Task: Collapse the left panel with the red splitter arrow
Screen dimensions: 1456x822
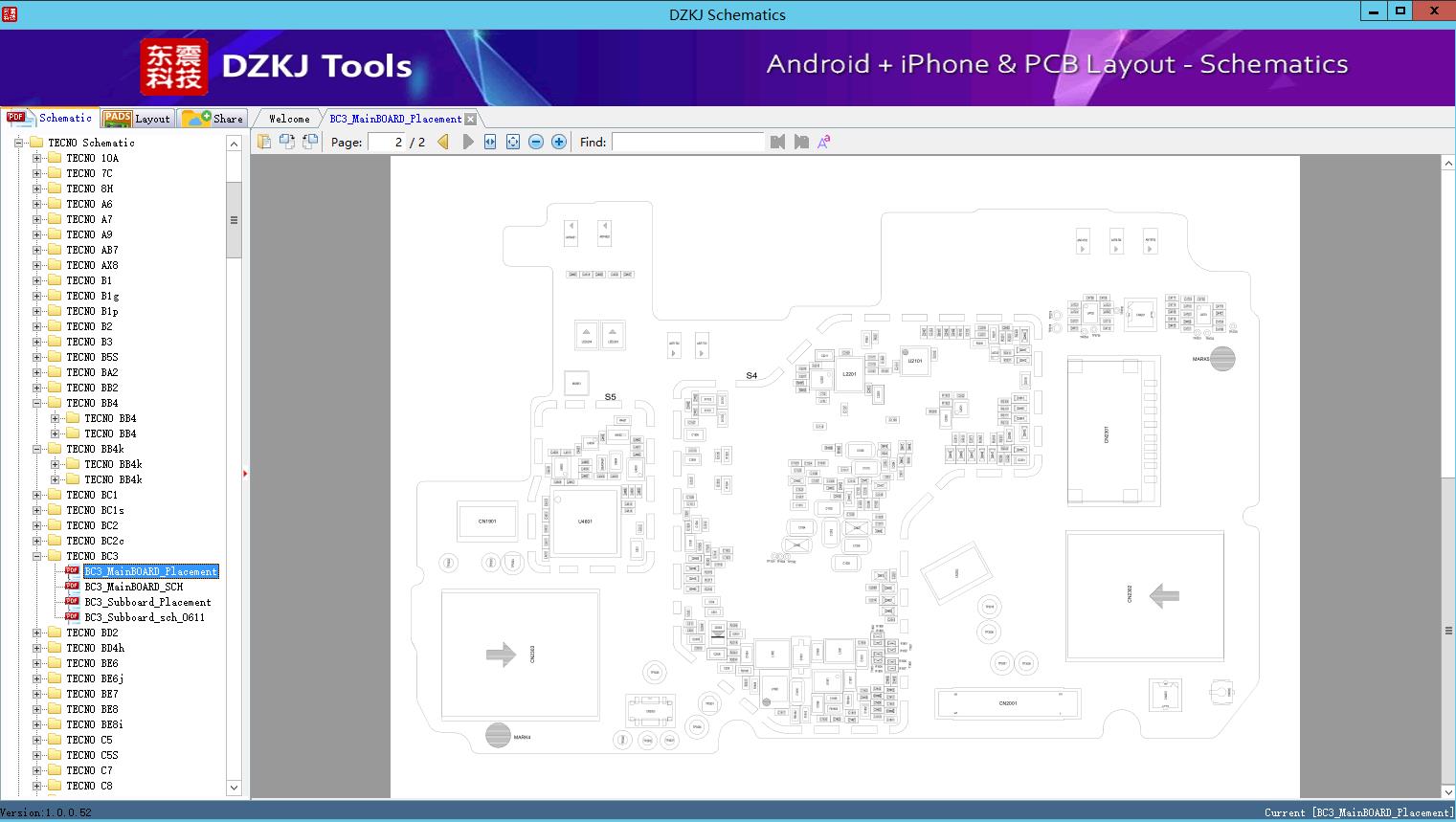Action: [245, 474]
